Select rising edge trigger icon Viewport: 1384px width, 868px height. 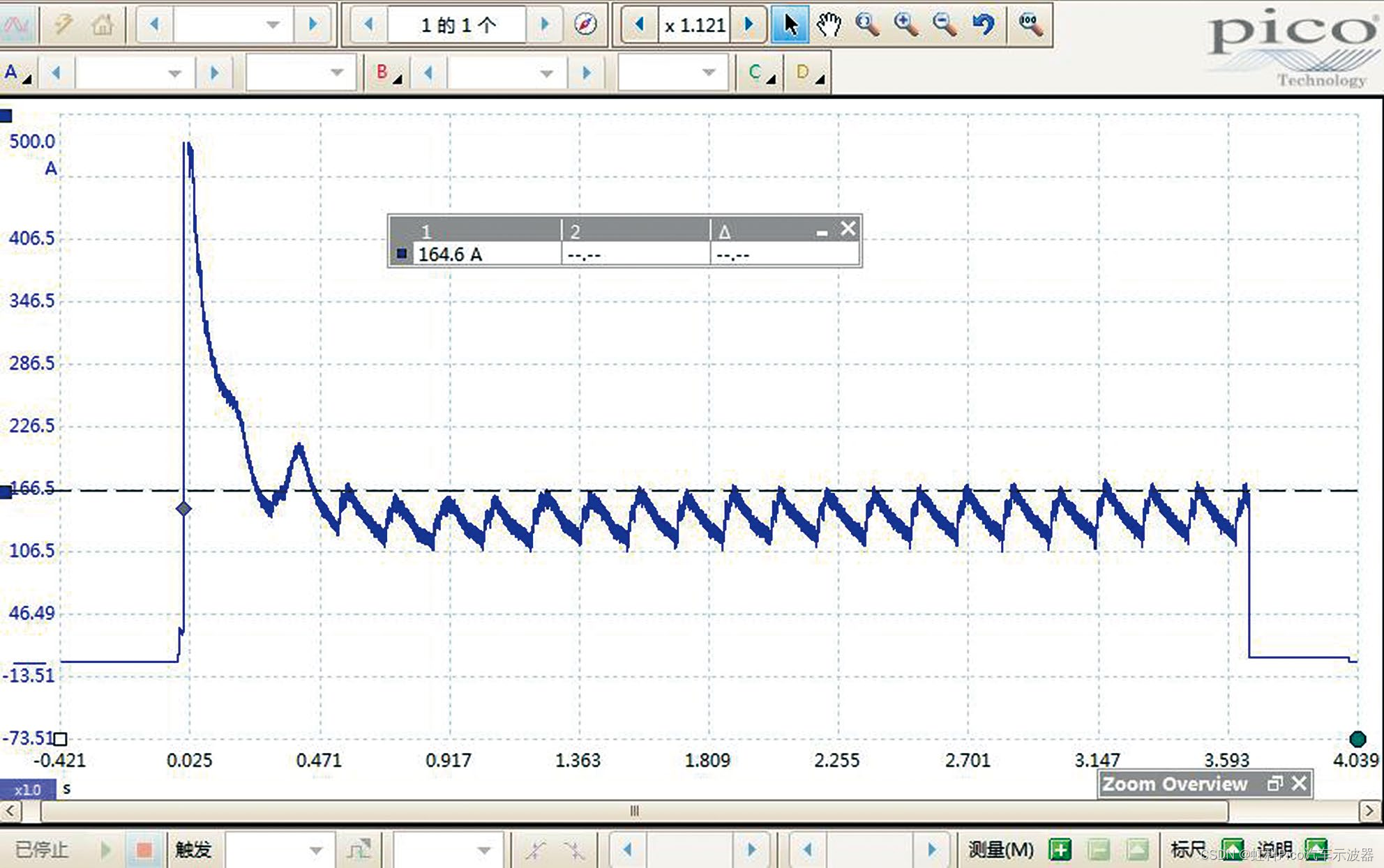click(536, 850)
